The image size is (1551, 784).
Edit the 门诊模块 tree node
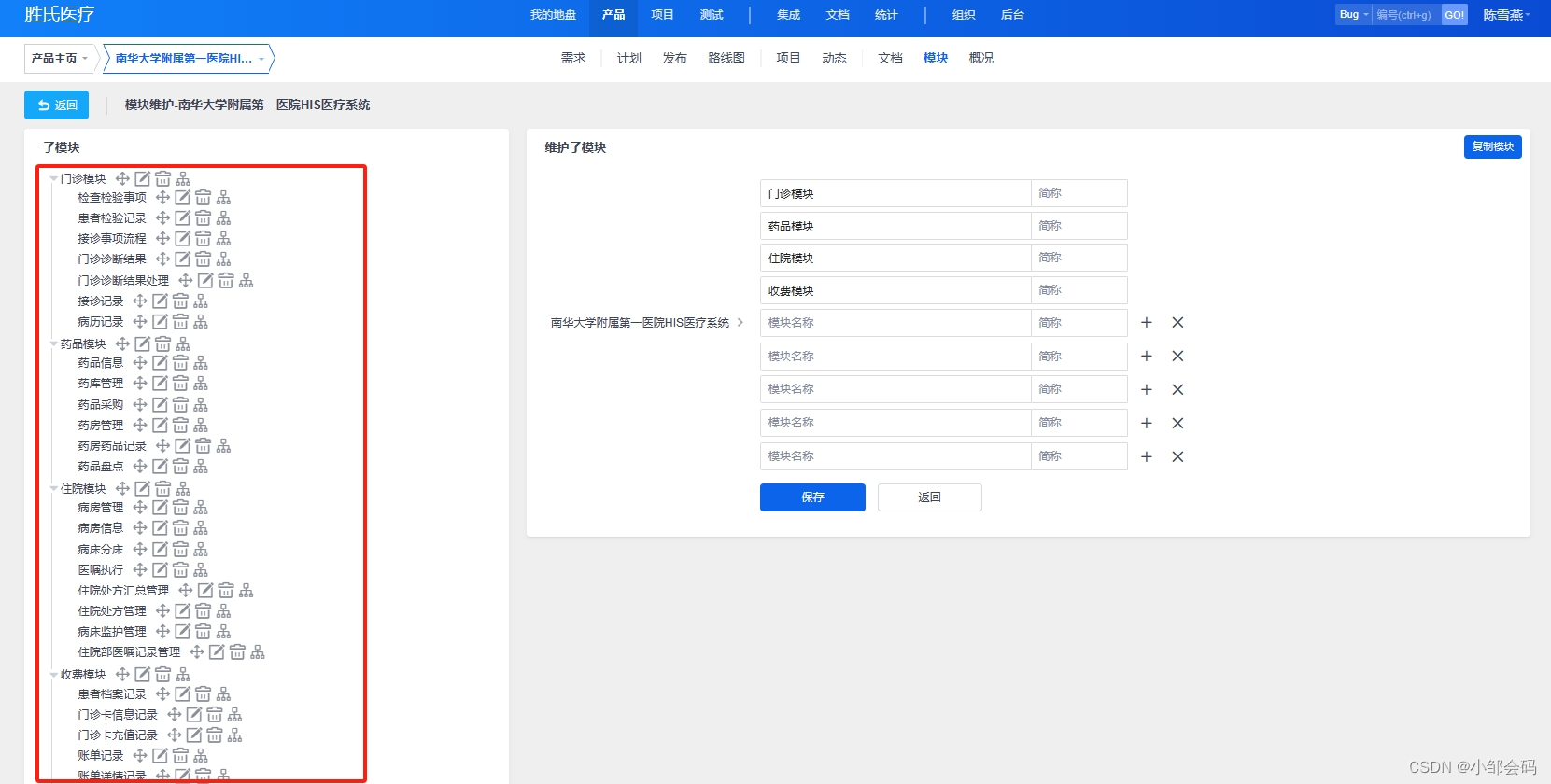tap(143, 178)
